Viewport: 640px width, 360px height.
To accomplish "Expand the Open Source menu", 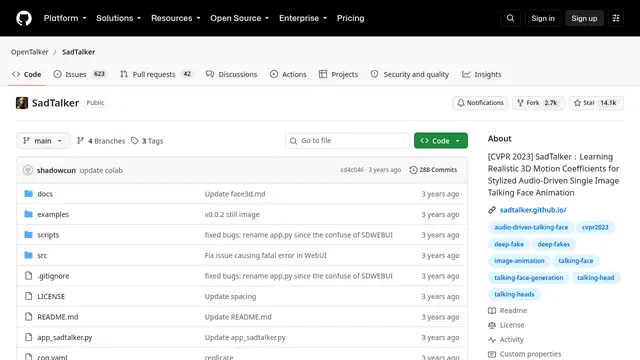I will [240, 18].
